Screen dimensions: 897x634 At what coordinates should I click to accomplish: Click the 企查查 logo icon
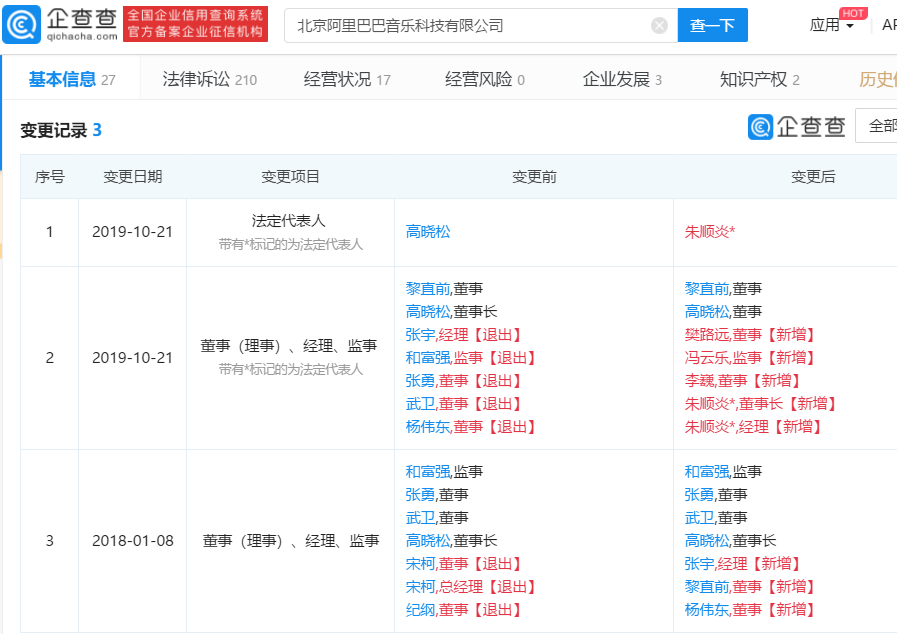point(22,25)
